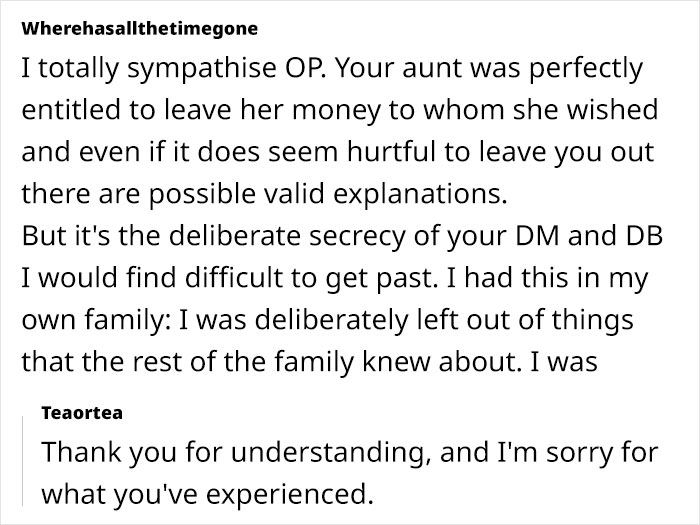Viewport: 700px width, 525px height.
Task: Click the reply line starting "Thank you for understanding"
Action: click(x=349, y=453)
